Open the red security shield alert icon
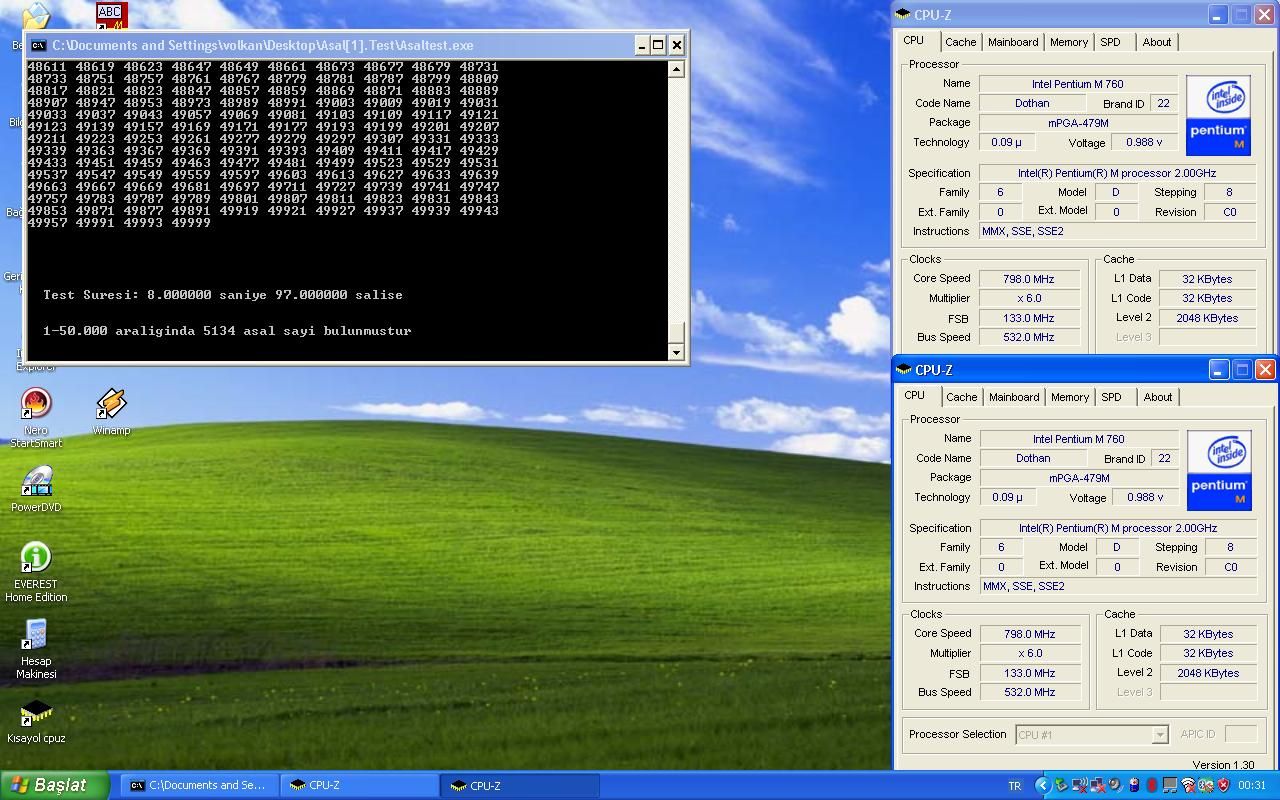1280x800 pixels. (1224, 785)
